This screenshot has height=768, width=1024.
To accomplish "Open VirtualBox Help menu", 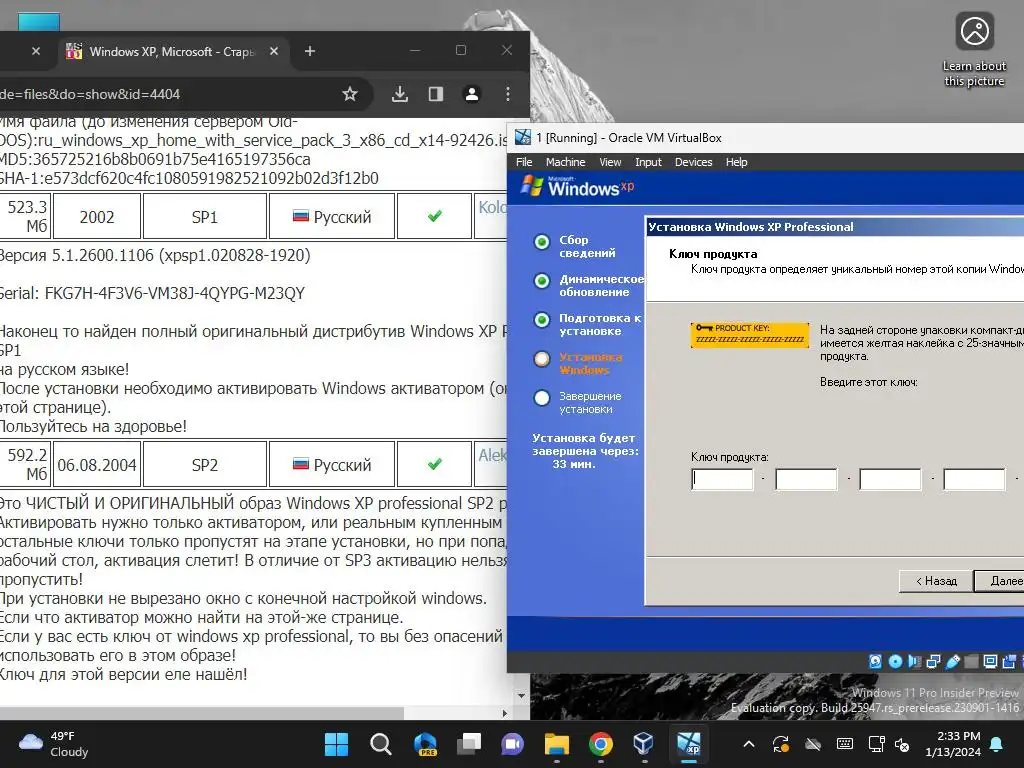I will pyautogui.click(x=736, y=162).
